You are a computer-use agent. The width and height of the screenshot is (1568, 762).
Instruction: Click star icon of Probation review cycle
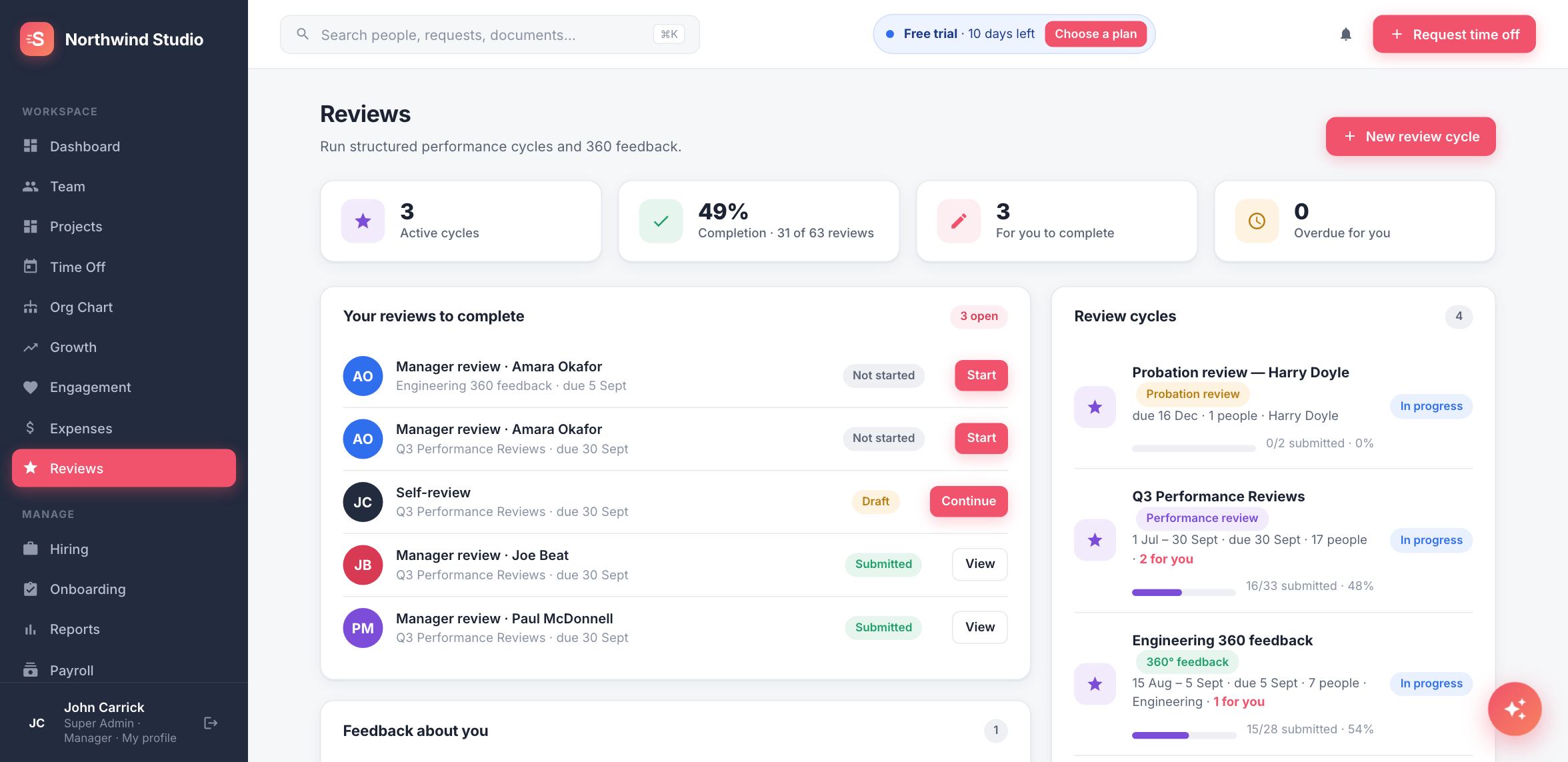(x=1095, y=407)
